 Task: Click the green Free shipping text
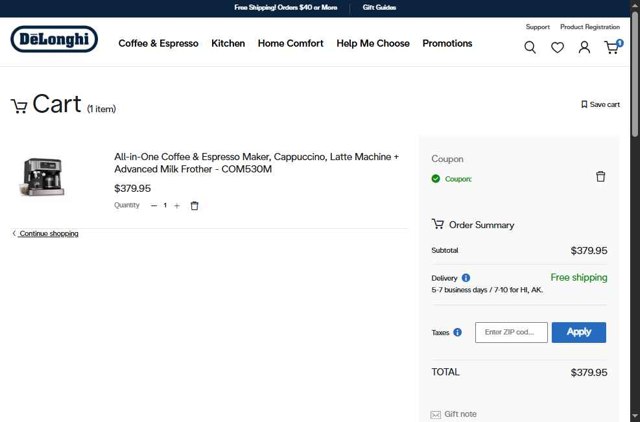(x=579, y=278)
